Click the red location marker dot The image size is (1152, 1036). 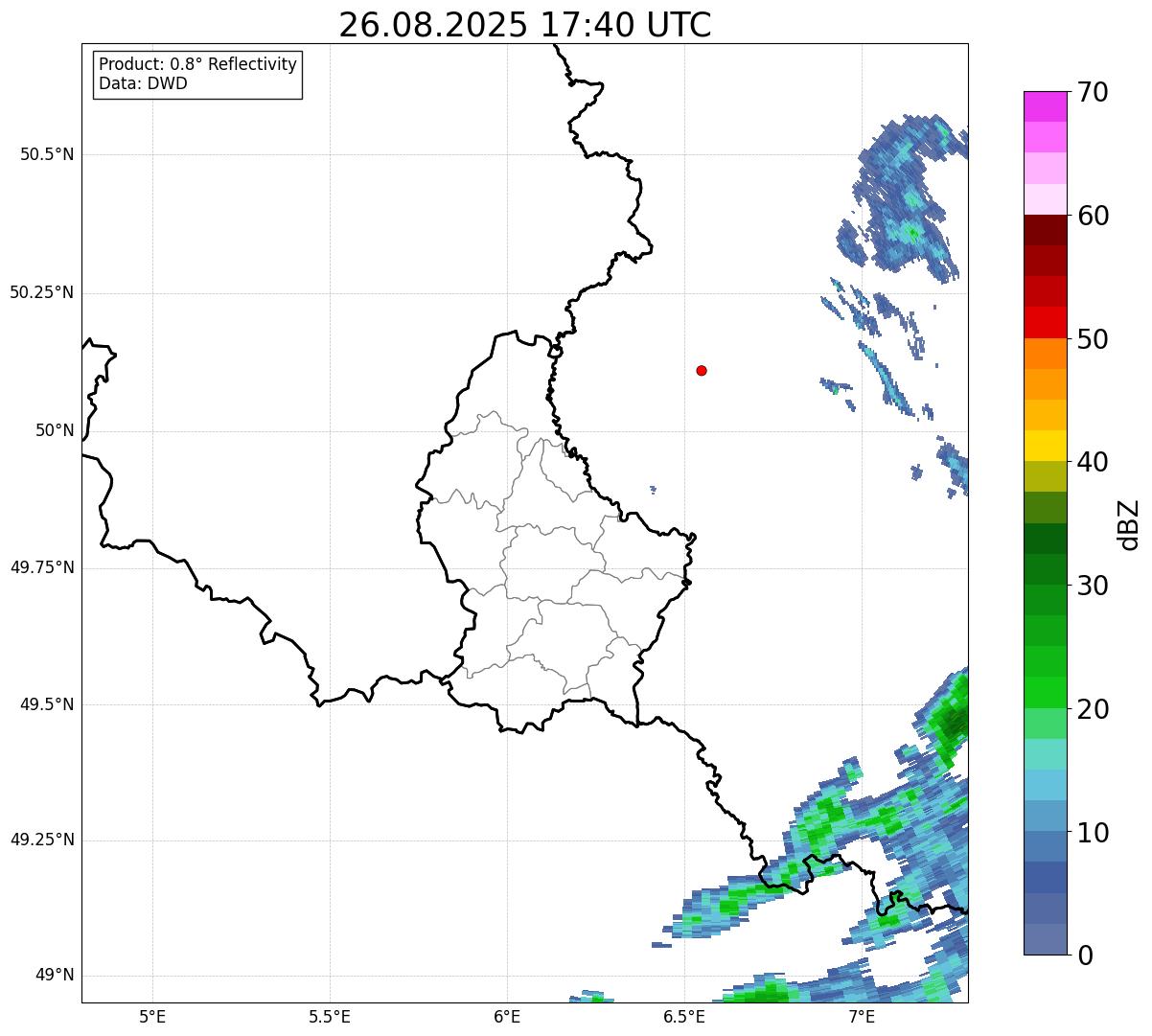coord(702,370)
